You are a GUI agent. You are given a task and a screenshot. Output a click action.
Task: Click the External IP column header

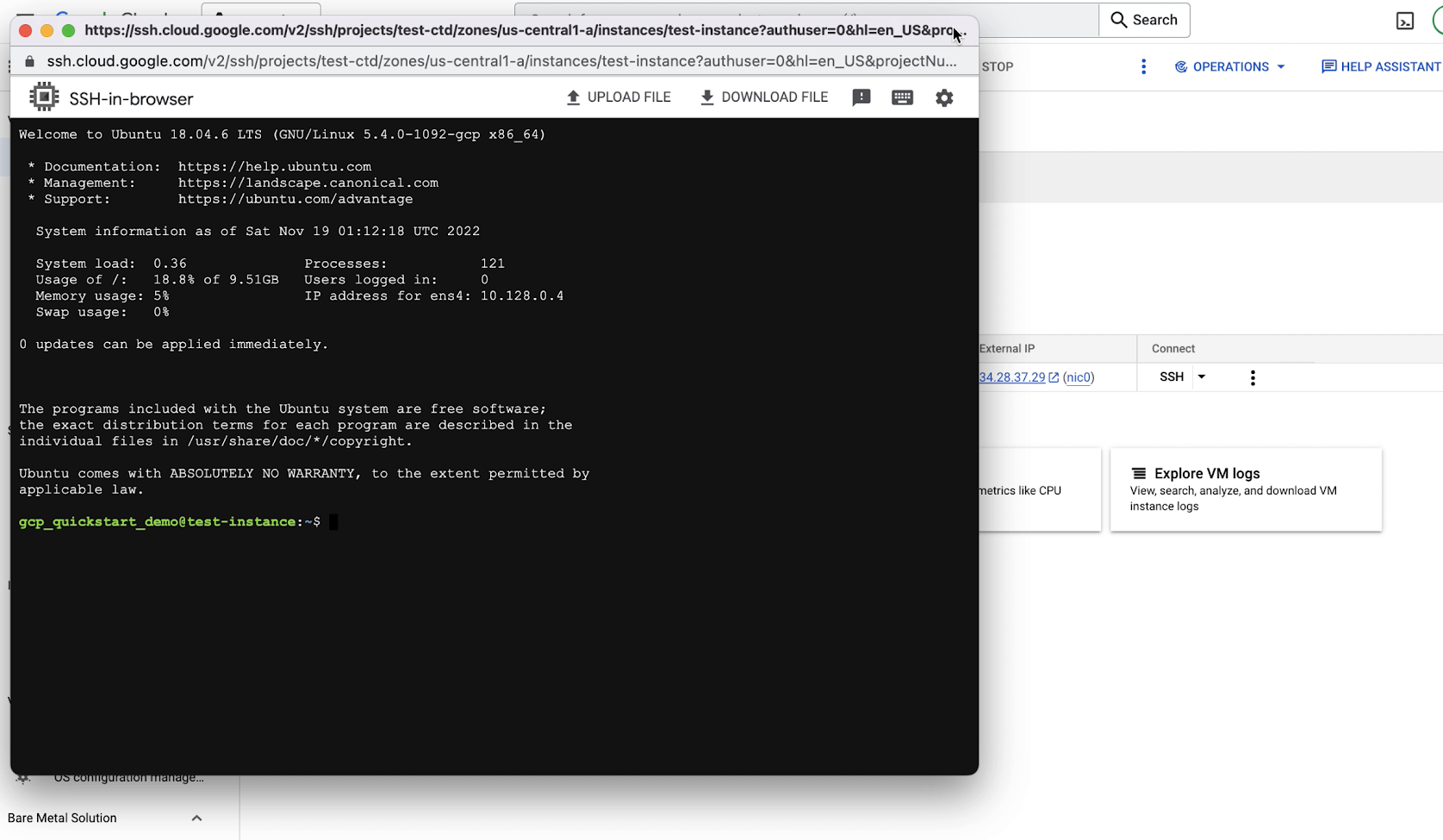[x=1007, y=349]
